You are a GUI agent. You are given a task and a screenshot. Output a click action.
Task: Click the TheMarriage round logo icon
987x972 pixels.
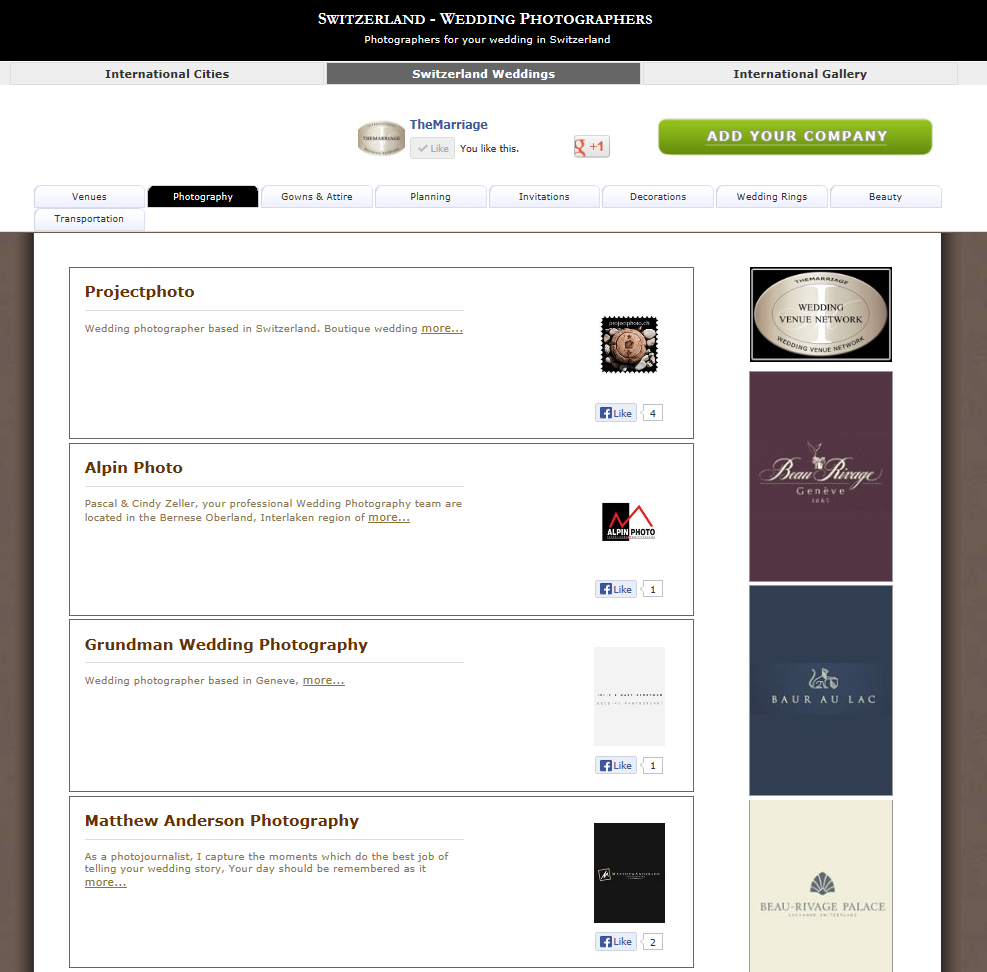(x=381, y=138)
